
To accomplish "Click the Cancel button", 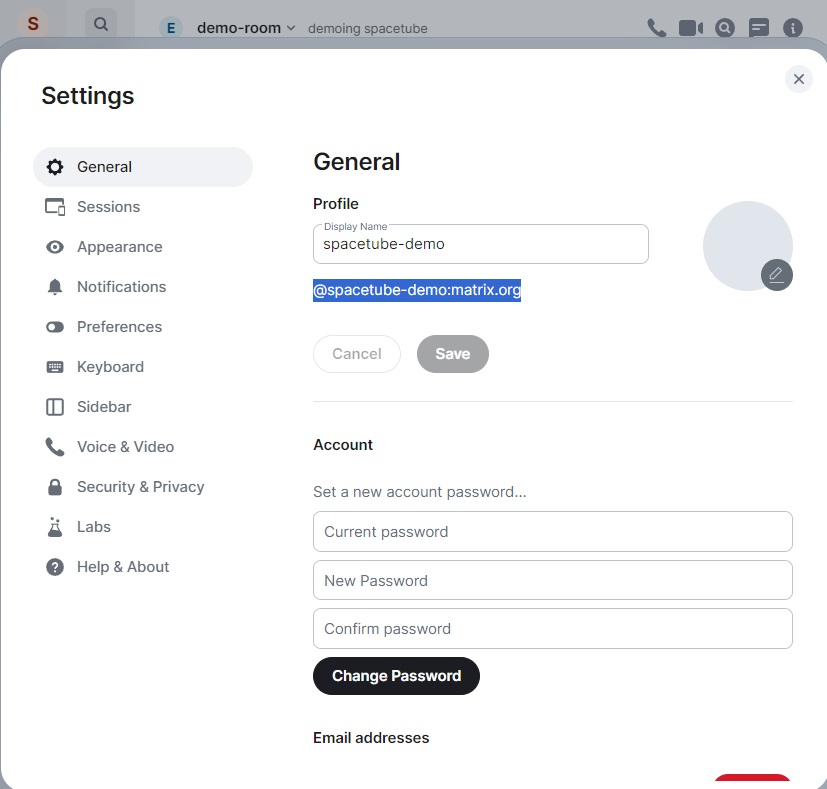I will point(357,354).
